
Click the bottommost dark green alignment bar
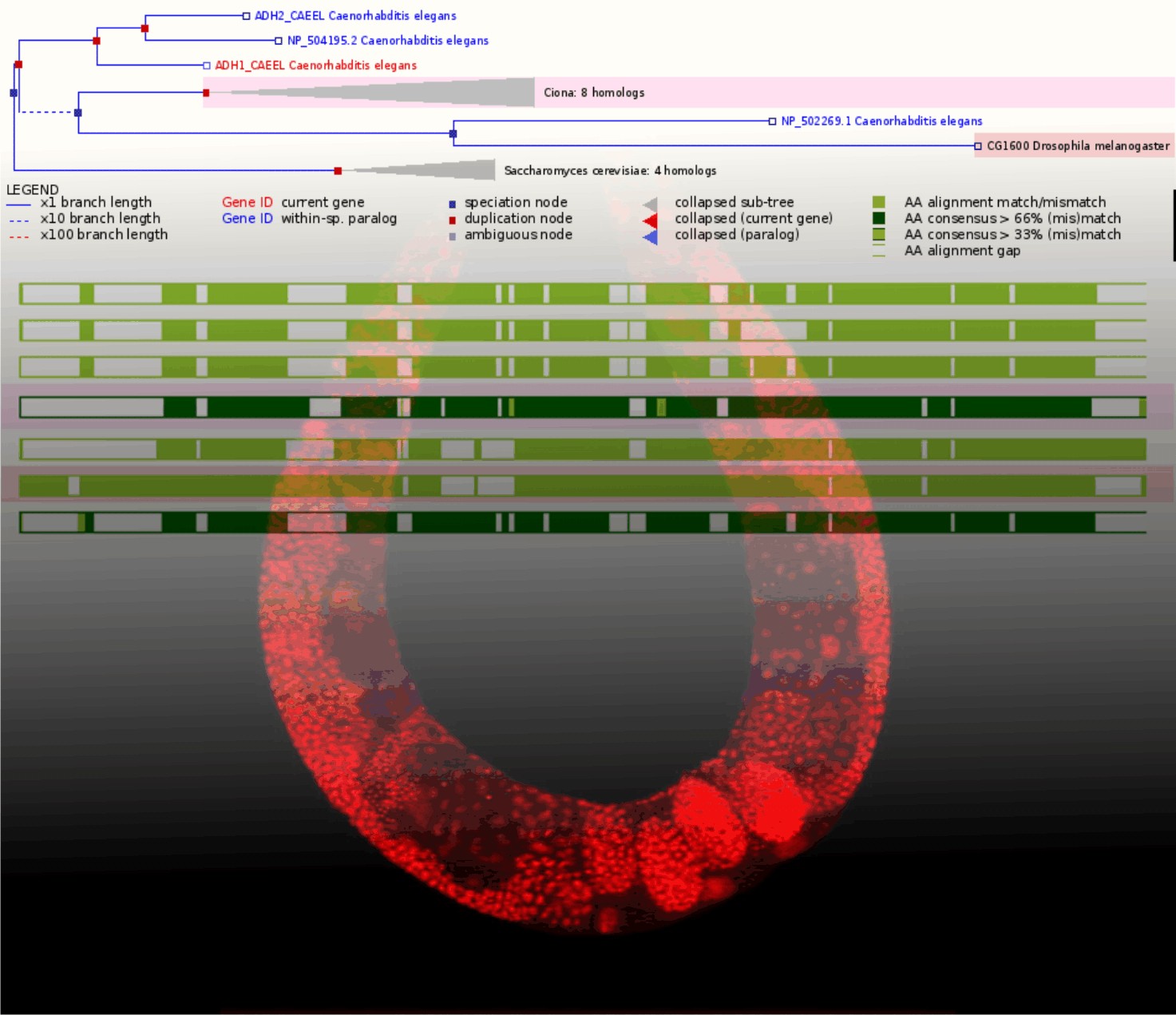[583, 522]
